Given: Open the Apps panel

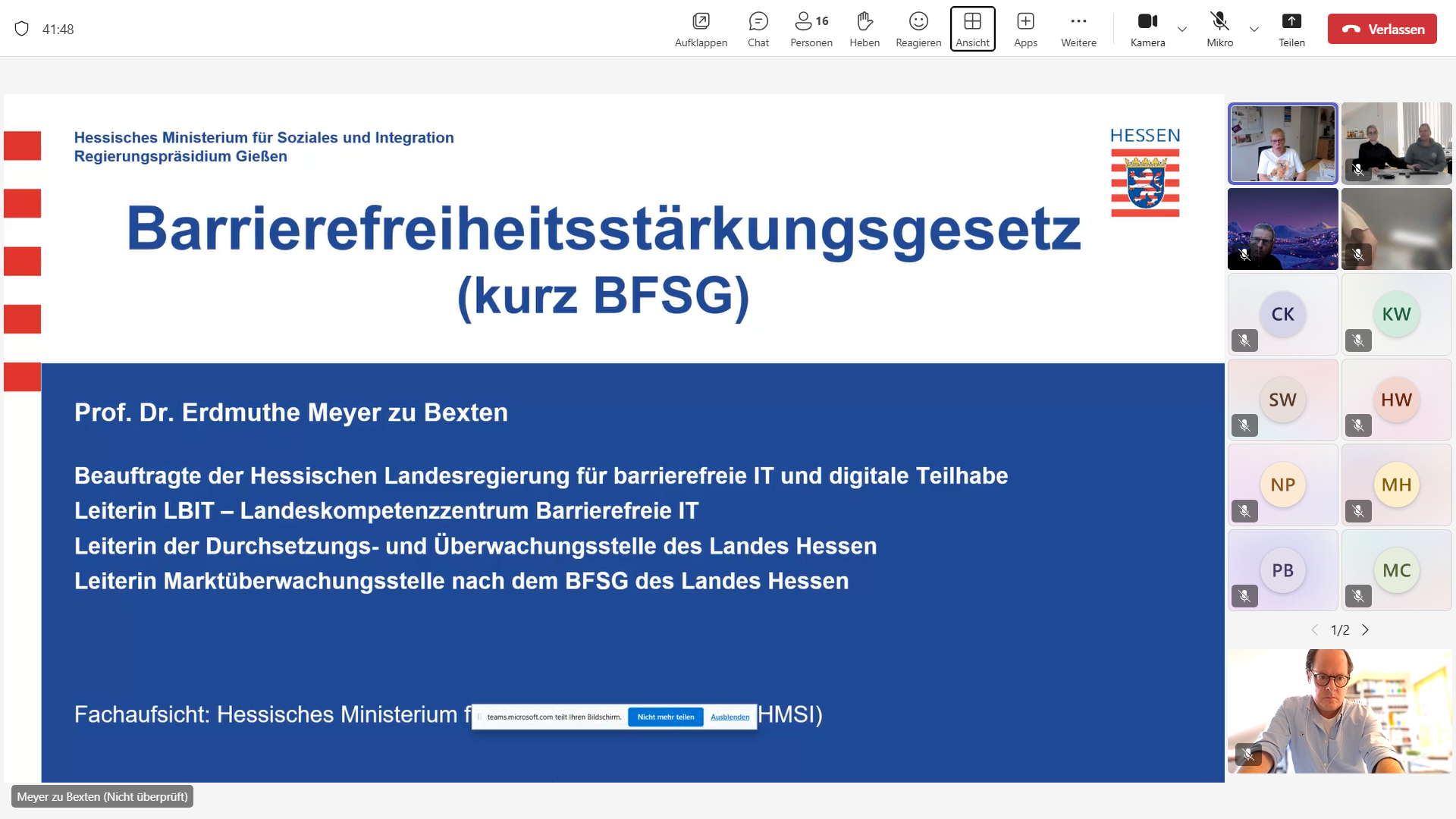Looking at the screenshot, I should tap(1025, 30).
